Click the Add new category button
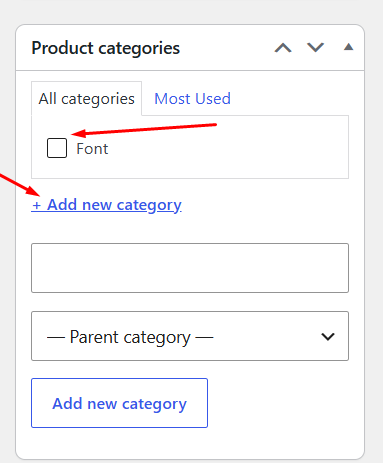Screen dimensions: 383x463 tap(119, 403)
